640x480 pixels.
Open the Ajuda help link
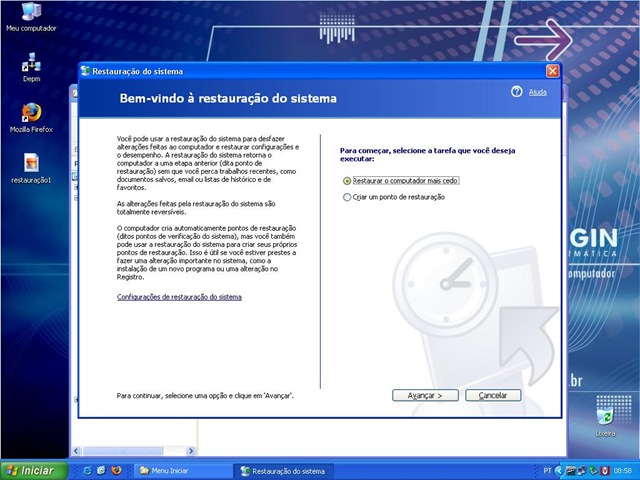tap(538, 92)
